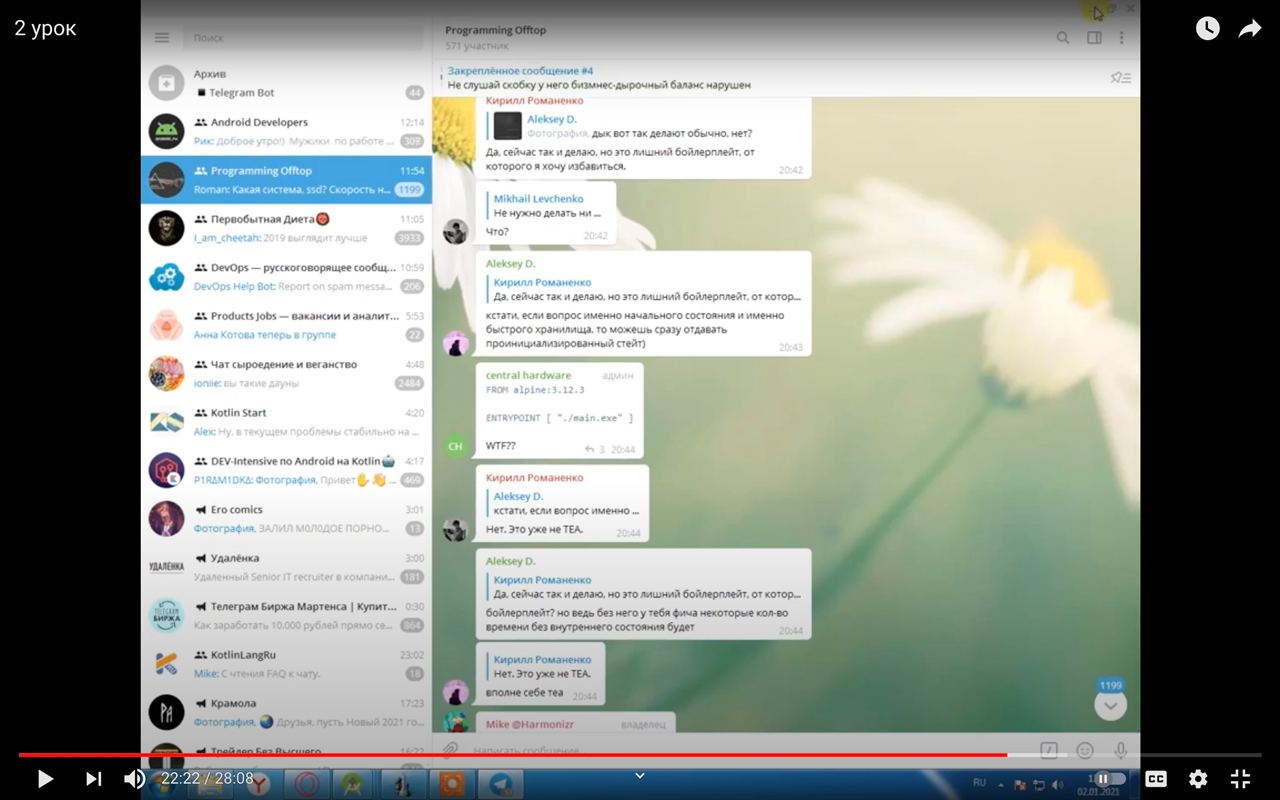Screen dimensions: 1280x800
Task: Open the Kotlin Start group
Action: pos(286,422)
